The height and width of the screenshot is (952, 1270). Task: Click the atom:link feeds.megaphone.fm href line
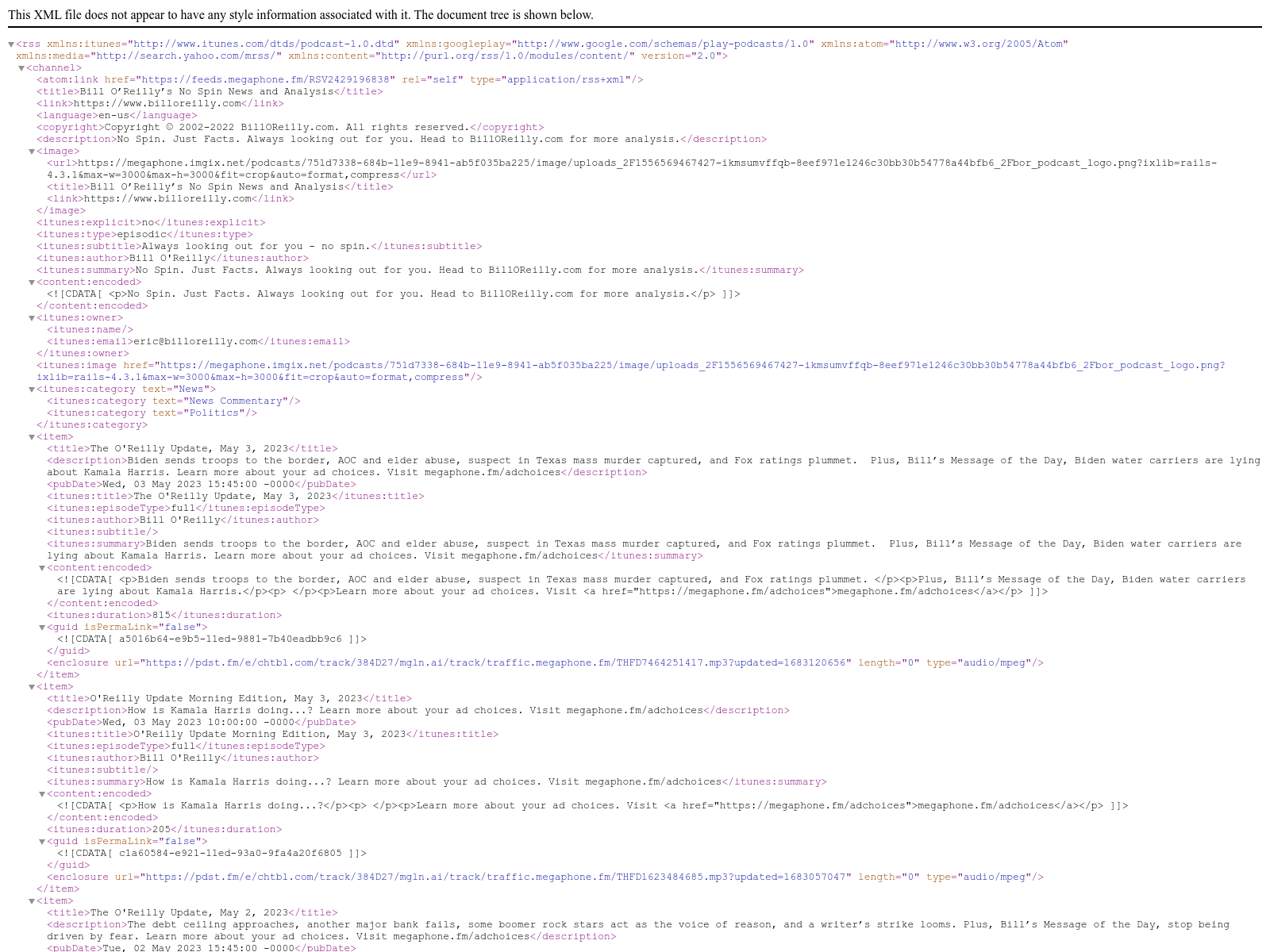point(340,79)
